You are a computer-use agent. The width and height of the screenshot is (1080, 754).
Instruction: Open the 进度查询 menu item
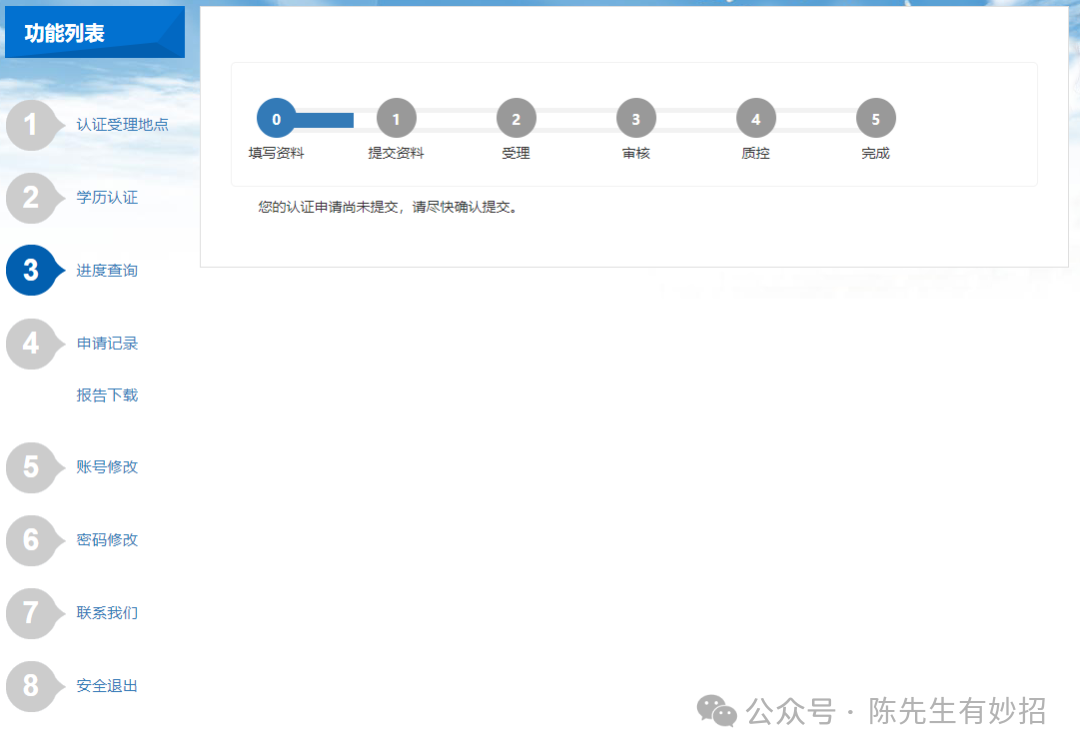pyautogui.click(x=107, y=270)
